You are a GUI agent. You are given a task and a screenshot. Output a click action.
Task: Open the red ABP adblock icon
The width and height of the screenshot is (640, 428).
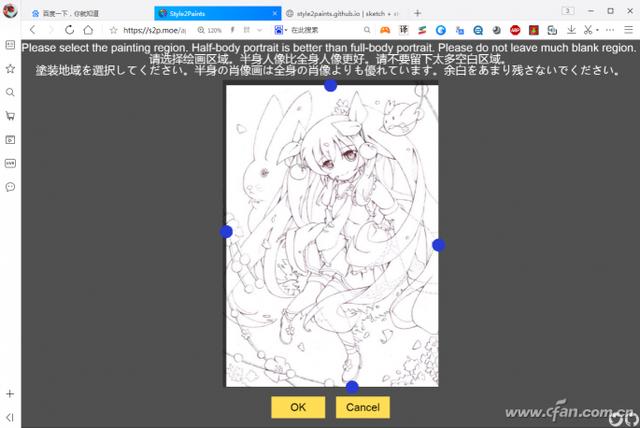click(x=515, y=30)
